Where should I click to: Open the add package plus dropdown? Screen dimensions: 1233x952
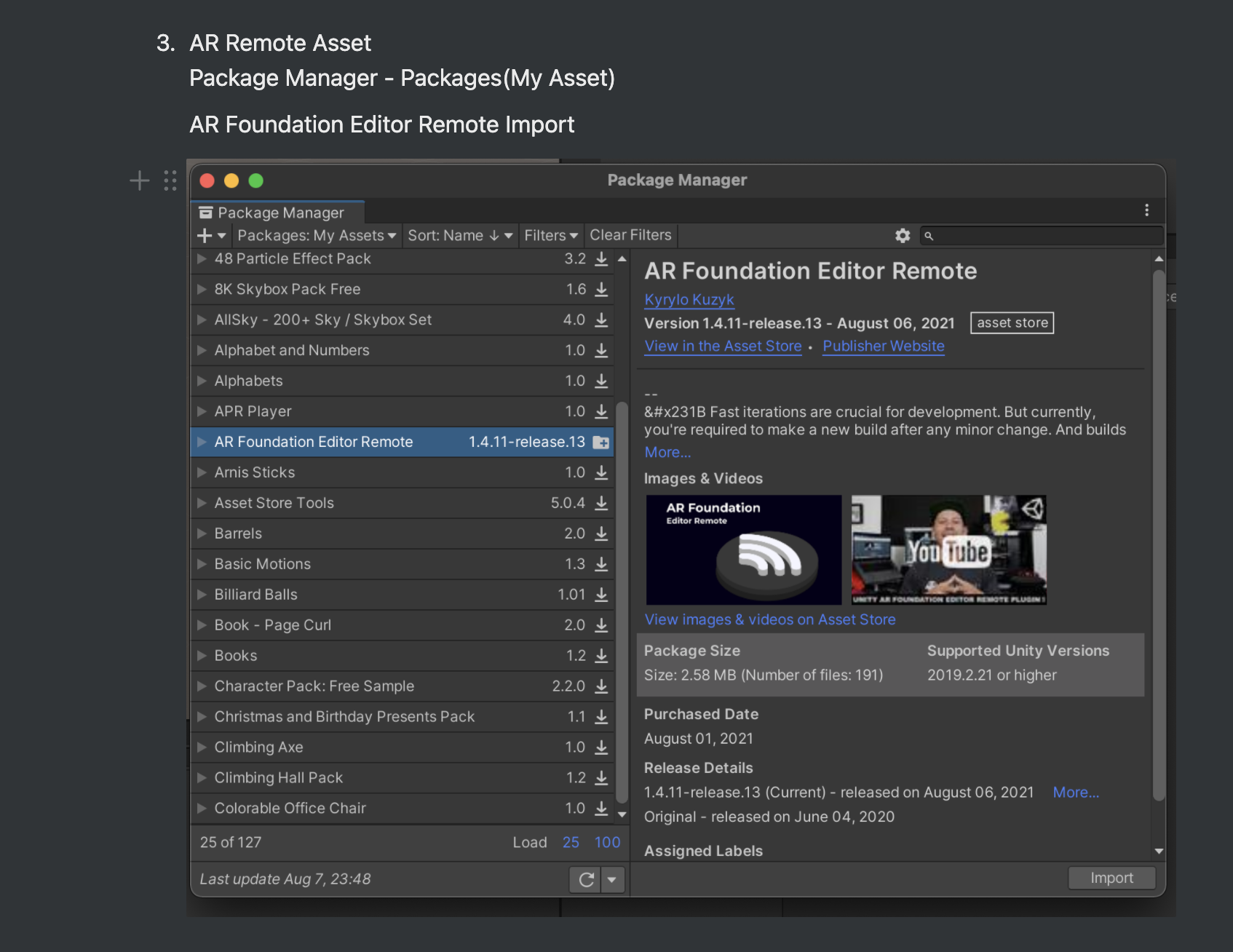[x=212, y=236]
